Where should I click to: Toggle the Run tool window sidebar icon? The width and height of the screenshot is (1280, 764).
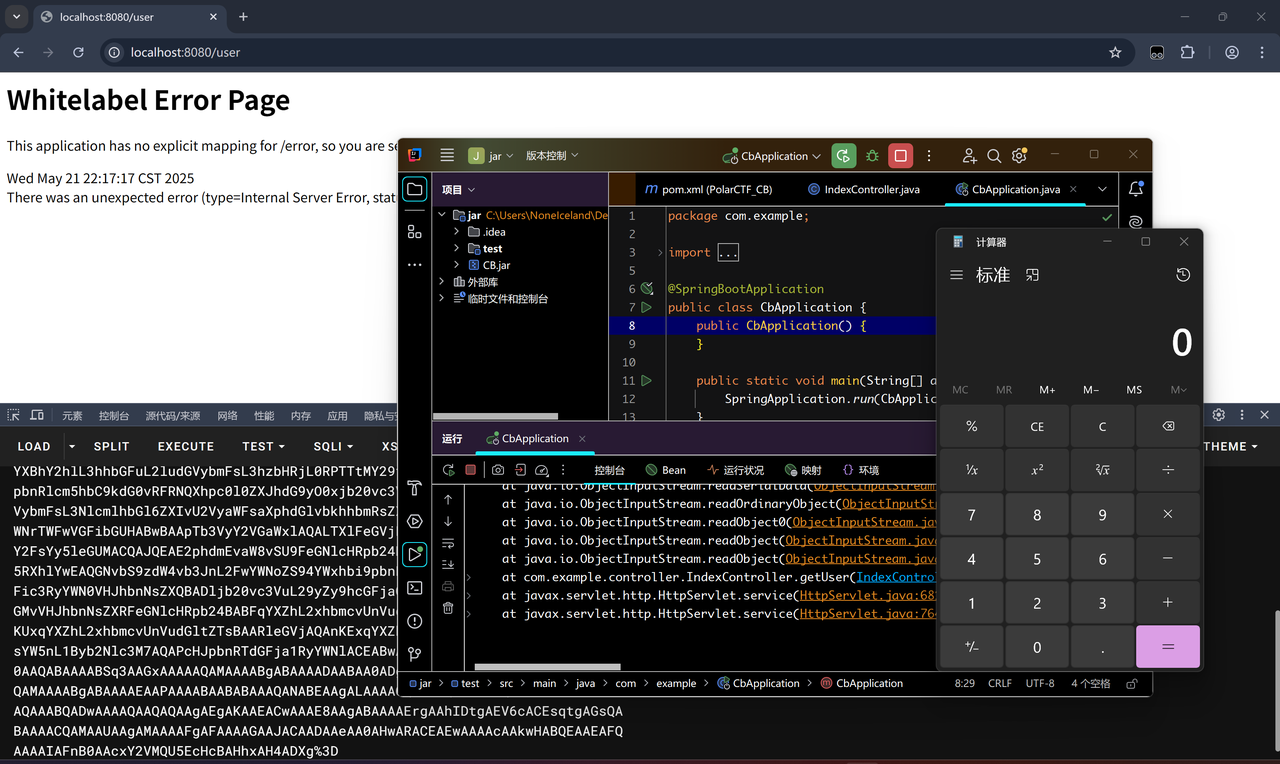(x=415, y=554)
